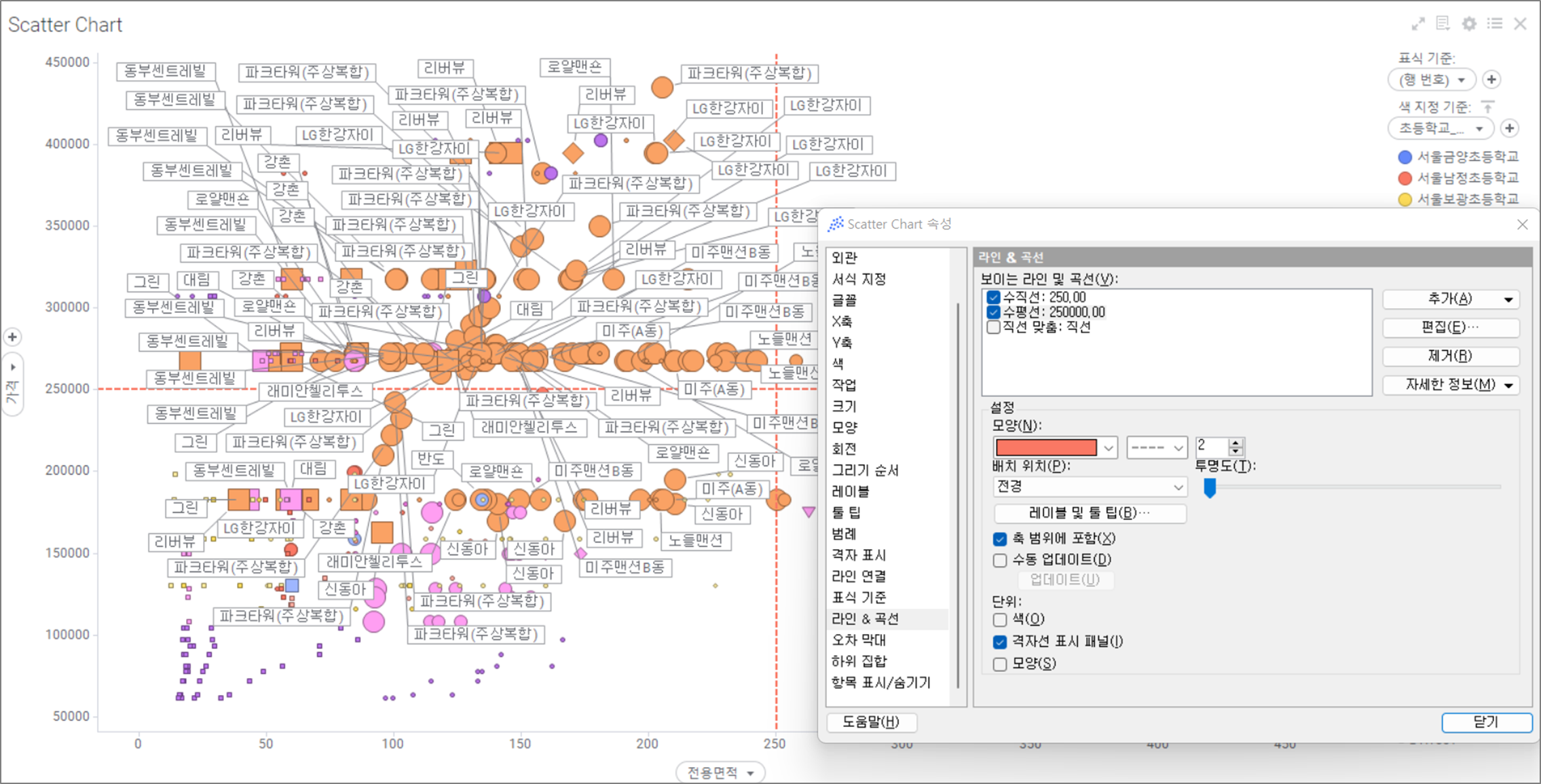Click the visualization details document icon
Screen dimensions: 1541x784
1443,24
